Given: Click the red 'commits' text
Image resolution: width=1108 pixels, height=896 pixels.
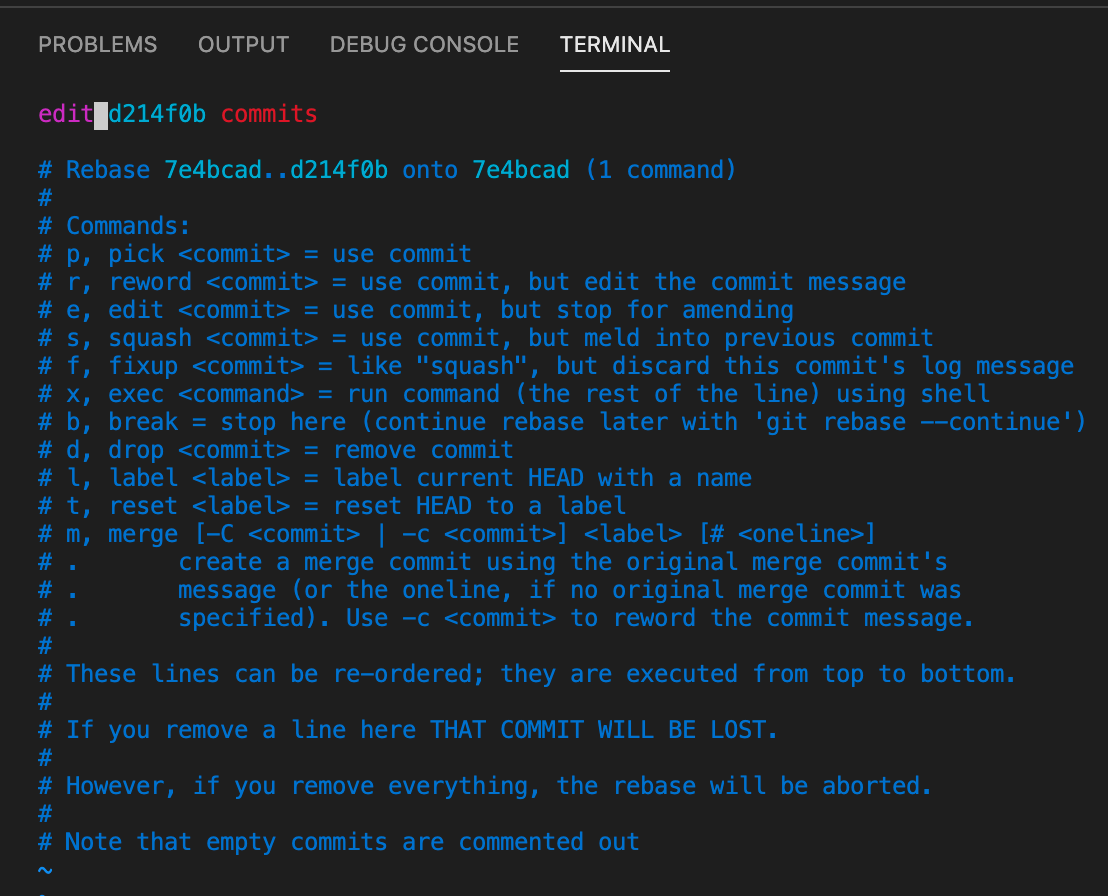Looking at the screenshot, I should (x=268, y=114).
